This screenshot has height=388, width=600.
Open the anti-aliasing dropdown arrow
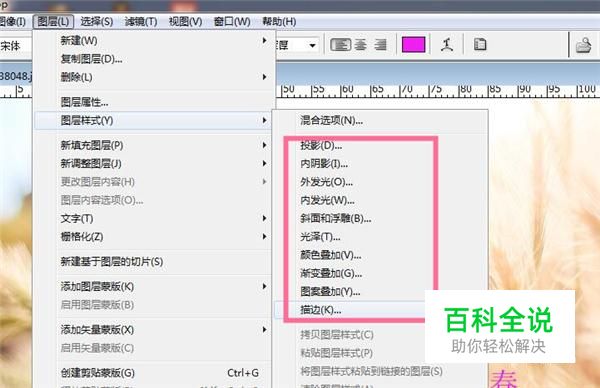312,46
